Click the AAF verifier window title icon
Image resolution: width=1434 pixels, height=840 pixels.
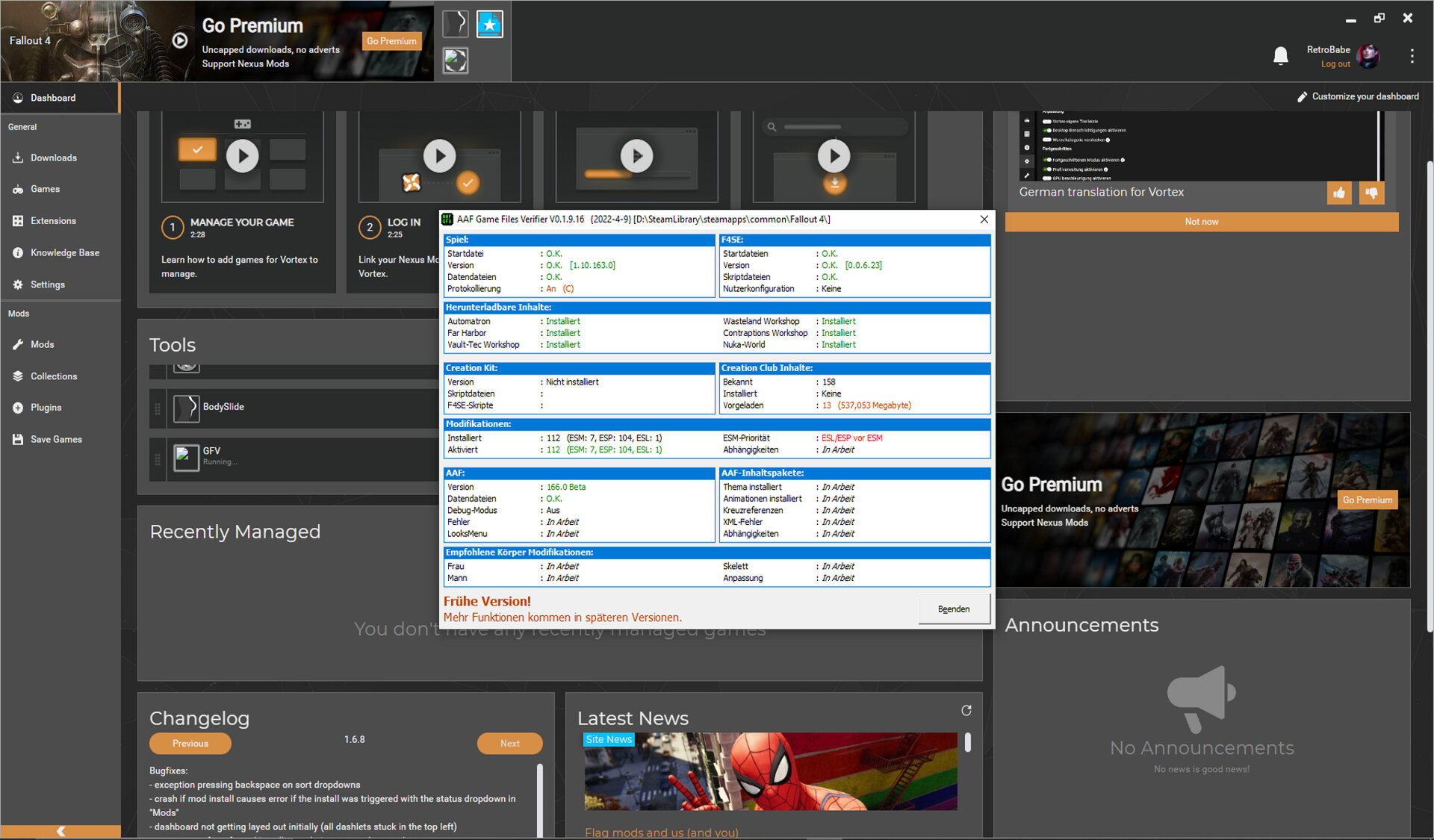click(447, 219)
